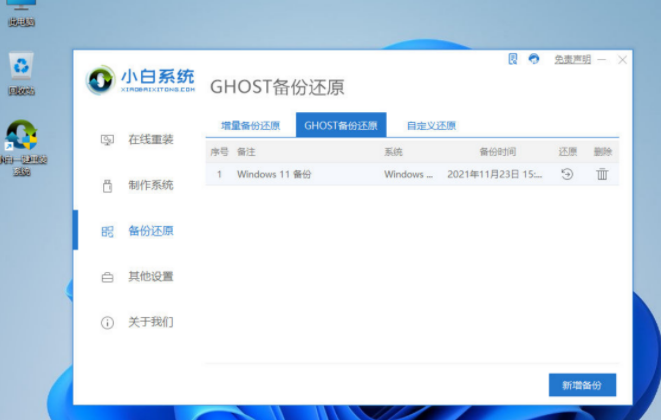This screenshot has width=661, height=420.
Task: Open the 此电脑 desktop icon
Action: [20, 13]
